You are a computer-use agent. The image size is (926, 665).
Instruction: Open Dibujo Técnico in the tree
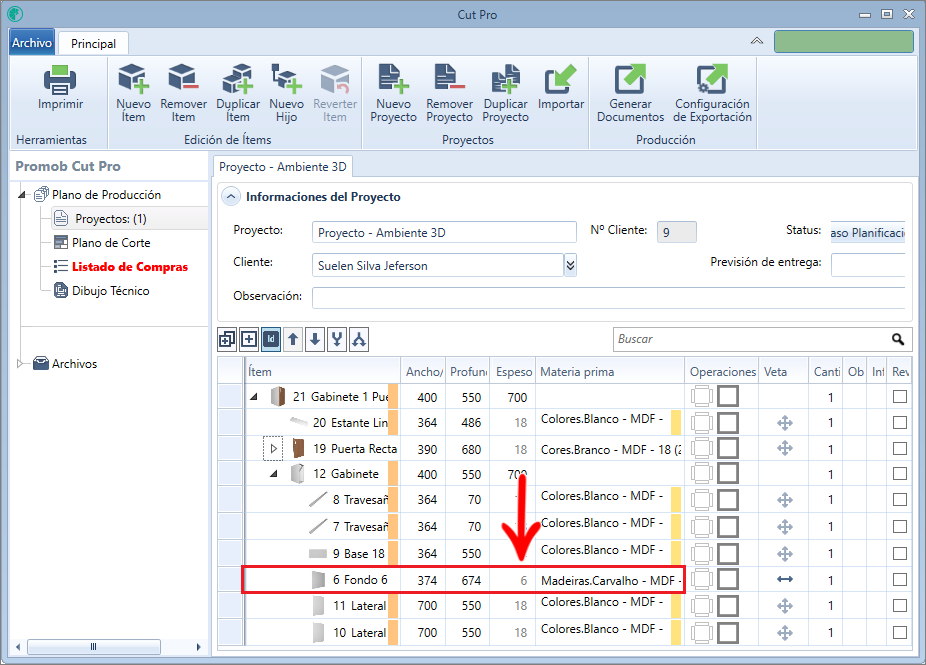tap(110, 291)
